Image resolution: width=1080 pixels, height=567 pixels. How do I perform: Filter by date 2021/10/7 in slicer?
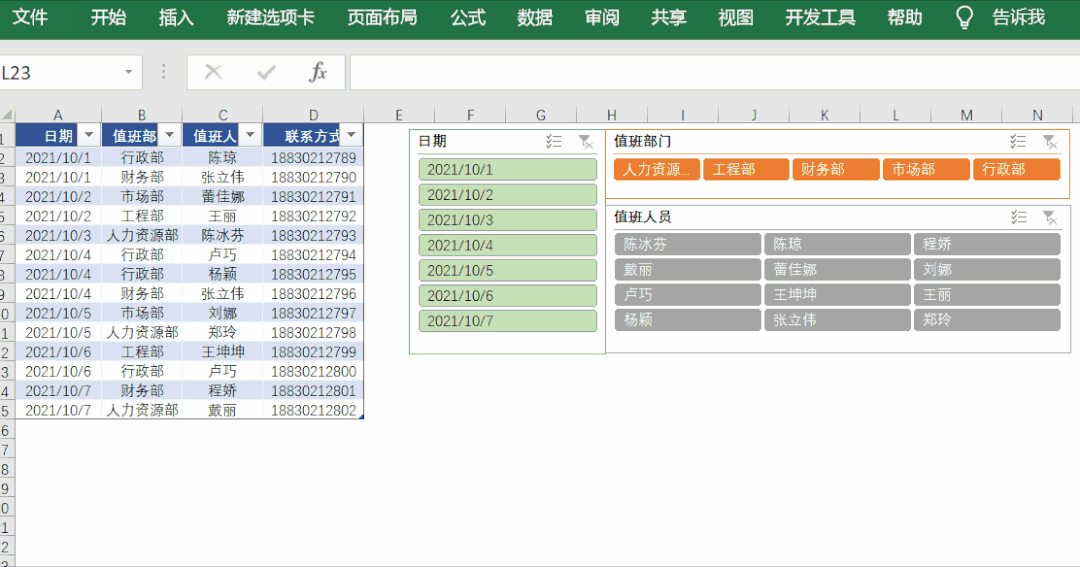click(x=508, y=320)
